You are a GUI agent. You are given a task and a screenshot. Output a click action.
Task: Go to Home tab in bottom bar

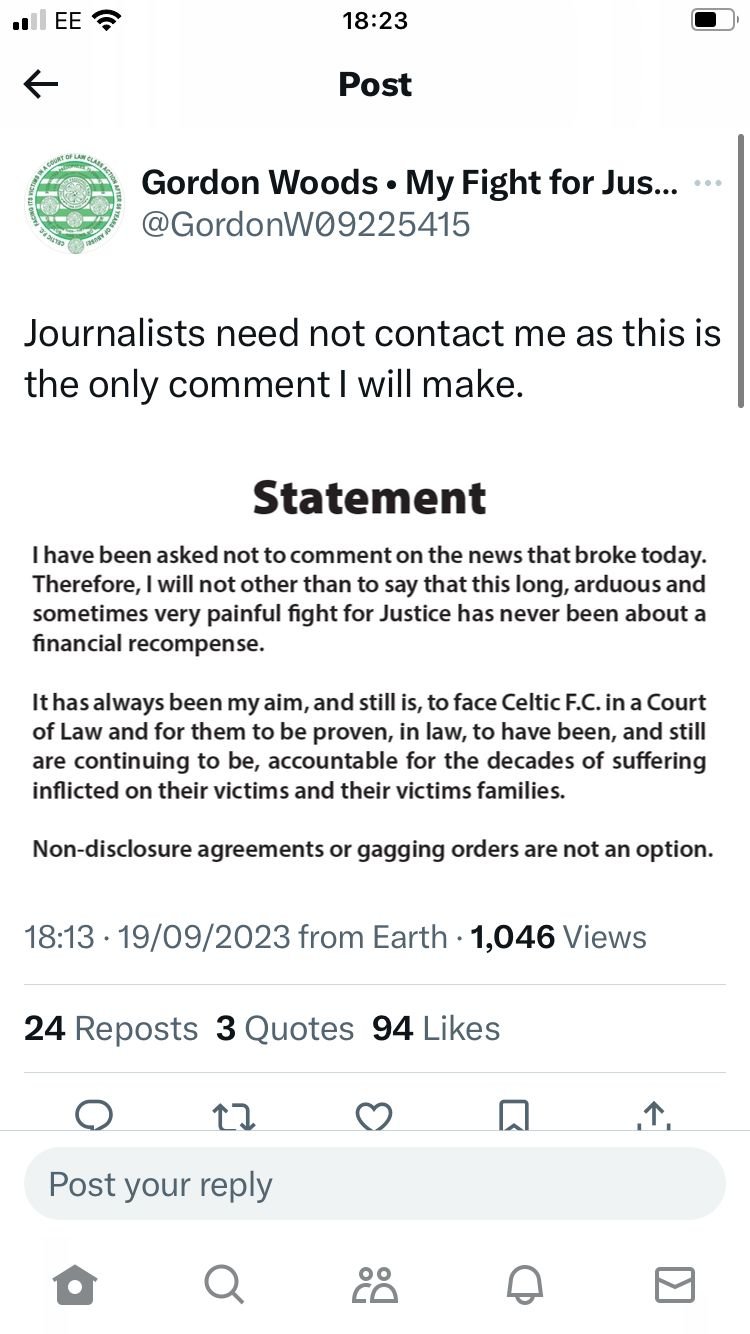(76, 1284)
